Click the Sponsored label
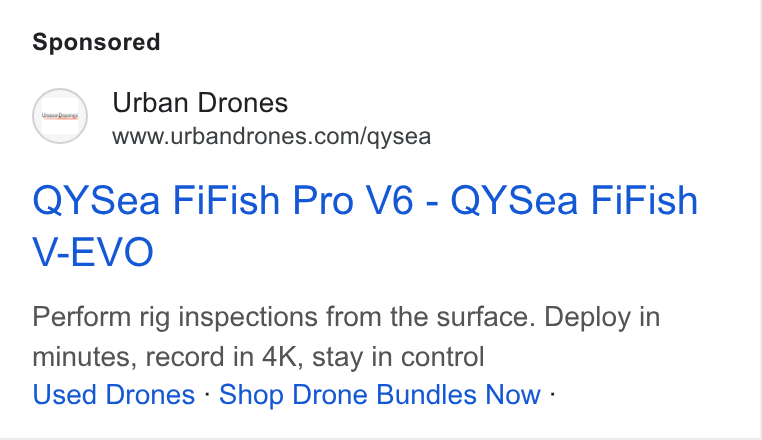762x440 pixels. [x=96, y=42]
